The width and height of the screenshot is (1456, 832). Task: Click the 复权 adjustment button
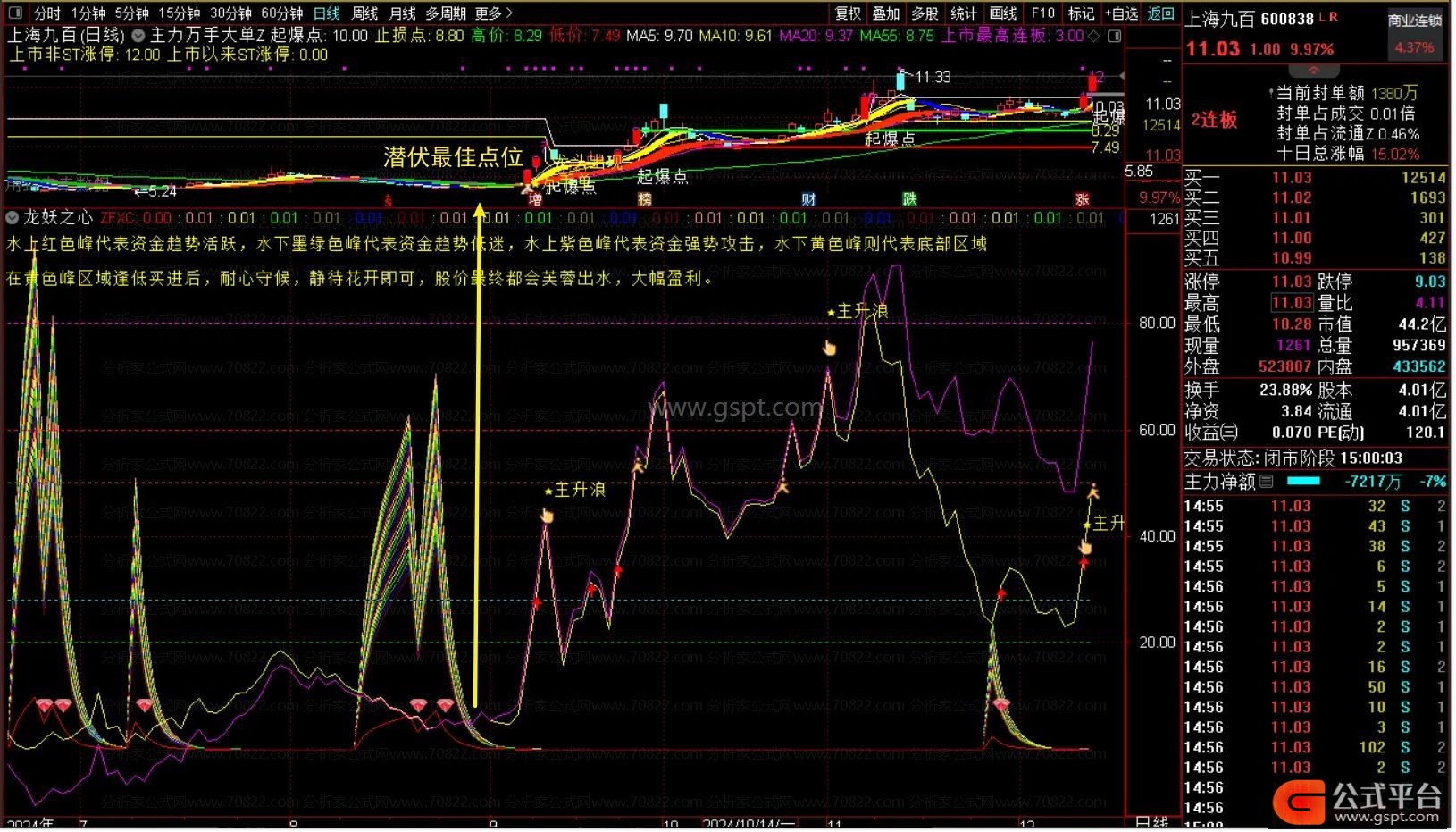click(x=848, y=13)
